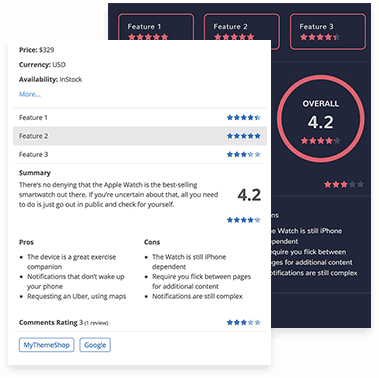Click the three-star red rating below the OVERALL circle
This screenshot has height=378, width=379.
tap(344, 184)
